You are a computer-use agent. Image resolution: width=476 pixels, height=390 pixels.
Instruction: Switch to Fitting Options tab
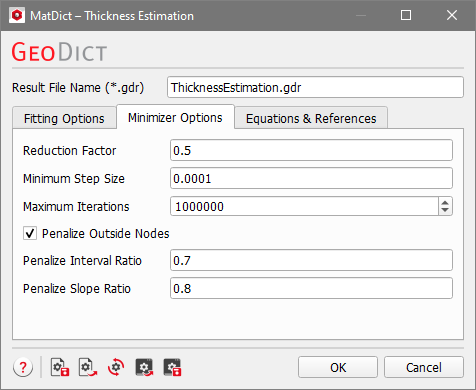(x=64, y=119)
